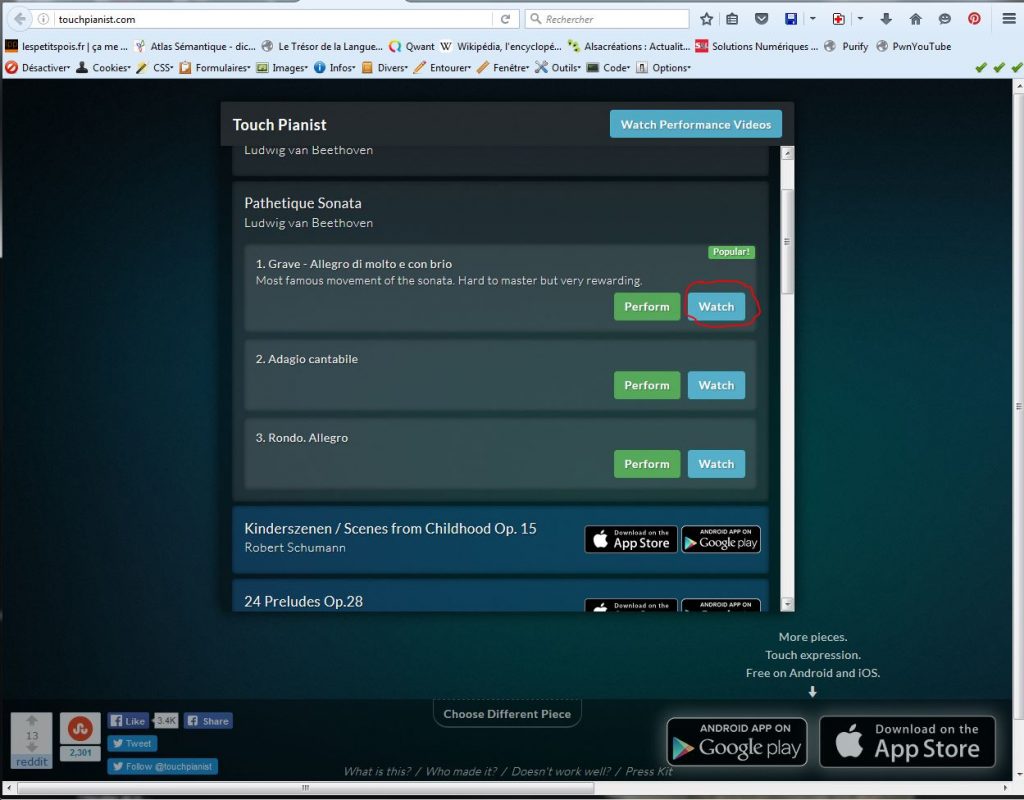Click Watch for Grave - Allegro movement
The image size is (1024, 800).
click(716, 307)
